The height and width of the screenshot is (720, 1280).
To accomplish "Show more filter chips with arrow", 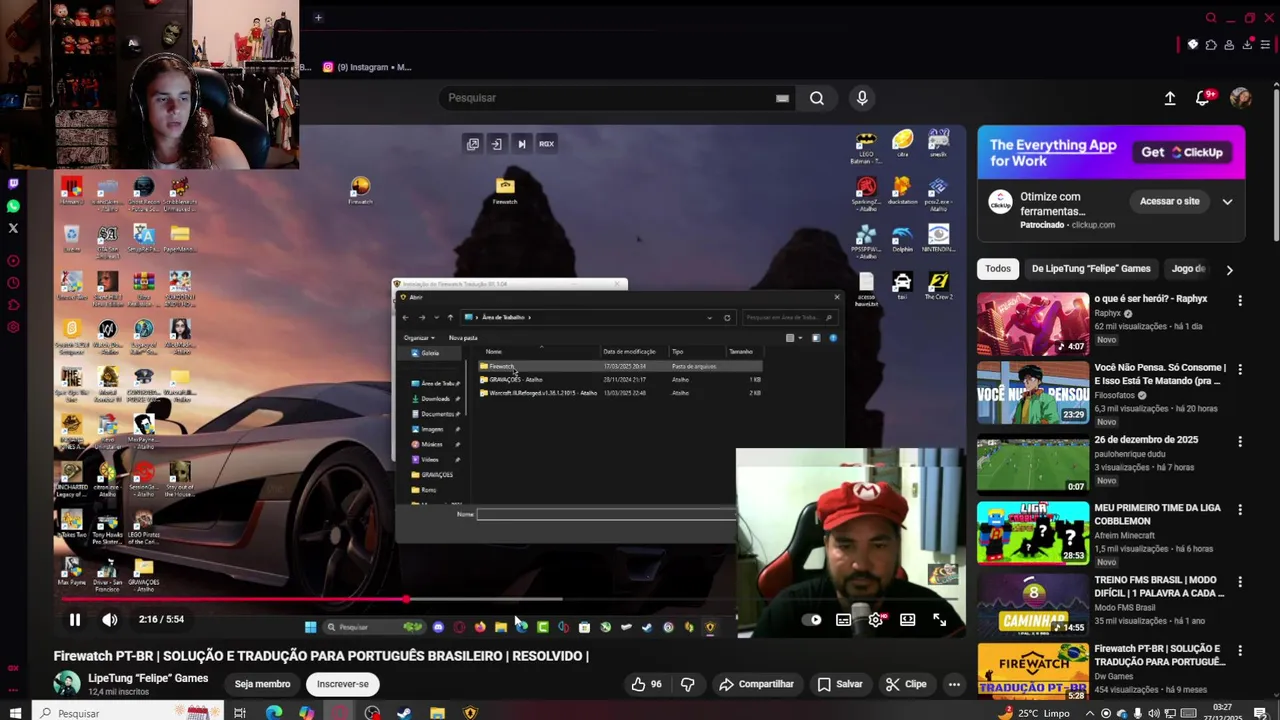I will tap(1229, 269).
